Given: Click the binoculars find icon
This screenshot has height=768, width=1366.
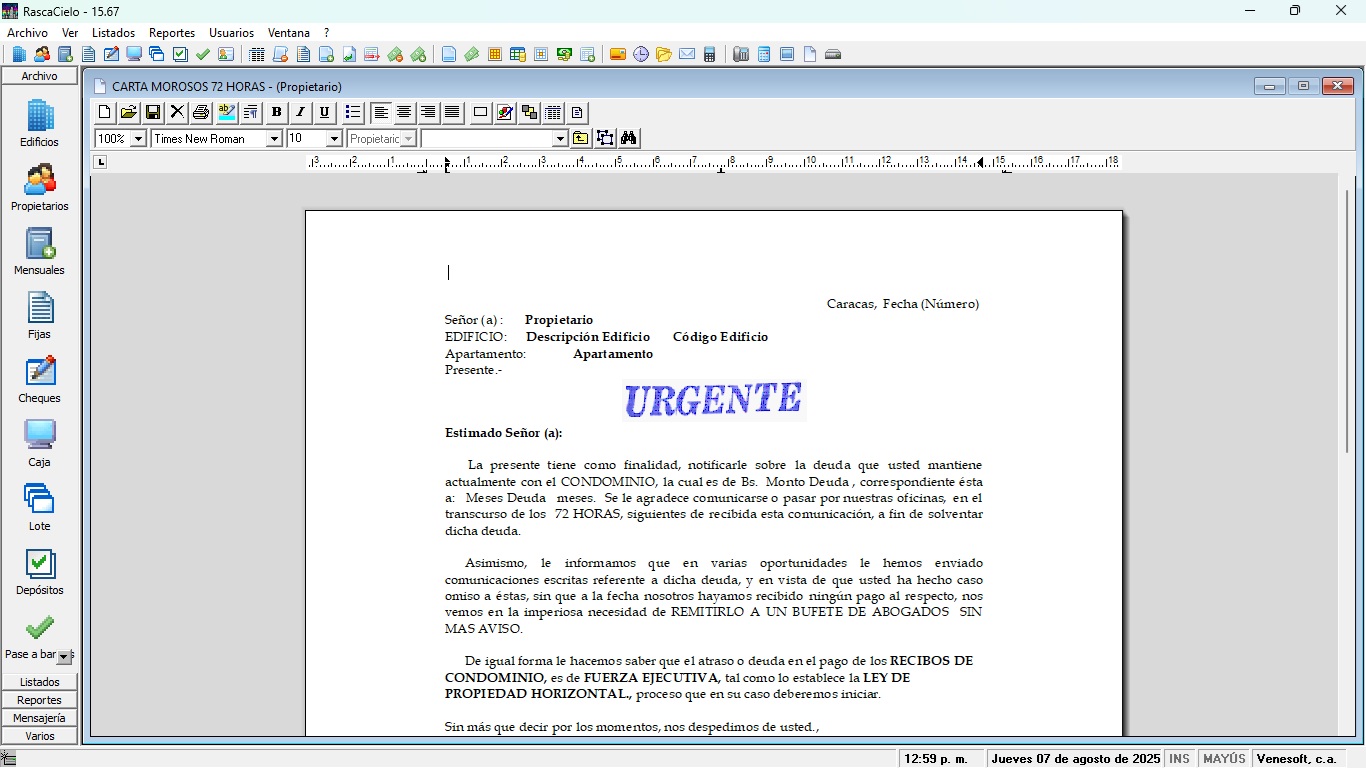Looking at the screenshot, I should pyautogui.click(x=629, y=138).
